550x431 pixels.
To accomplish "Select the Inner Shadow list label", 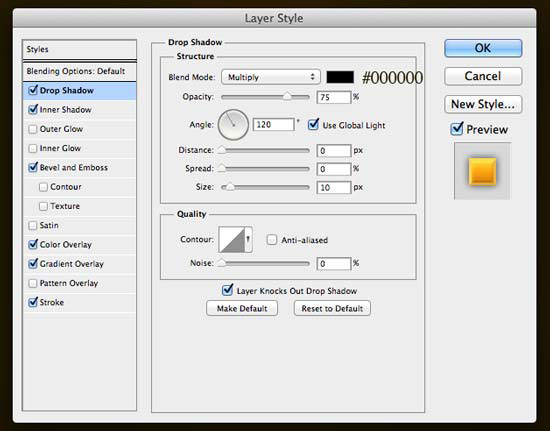I will coord(65,110).
